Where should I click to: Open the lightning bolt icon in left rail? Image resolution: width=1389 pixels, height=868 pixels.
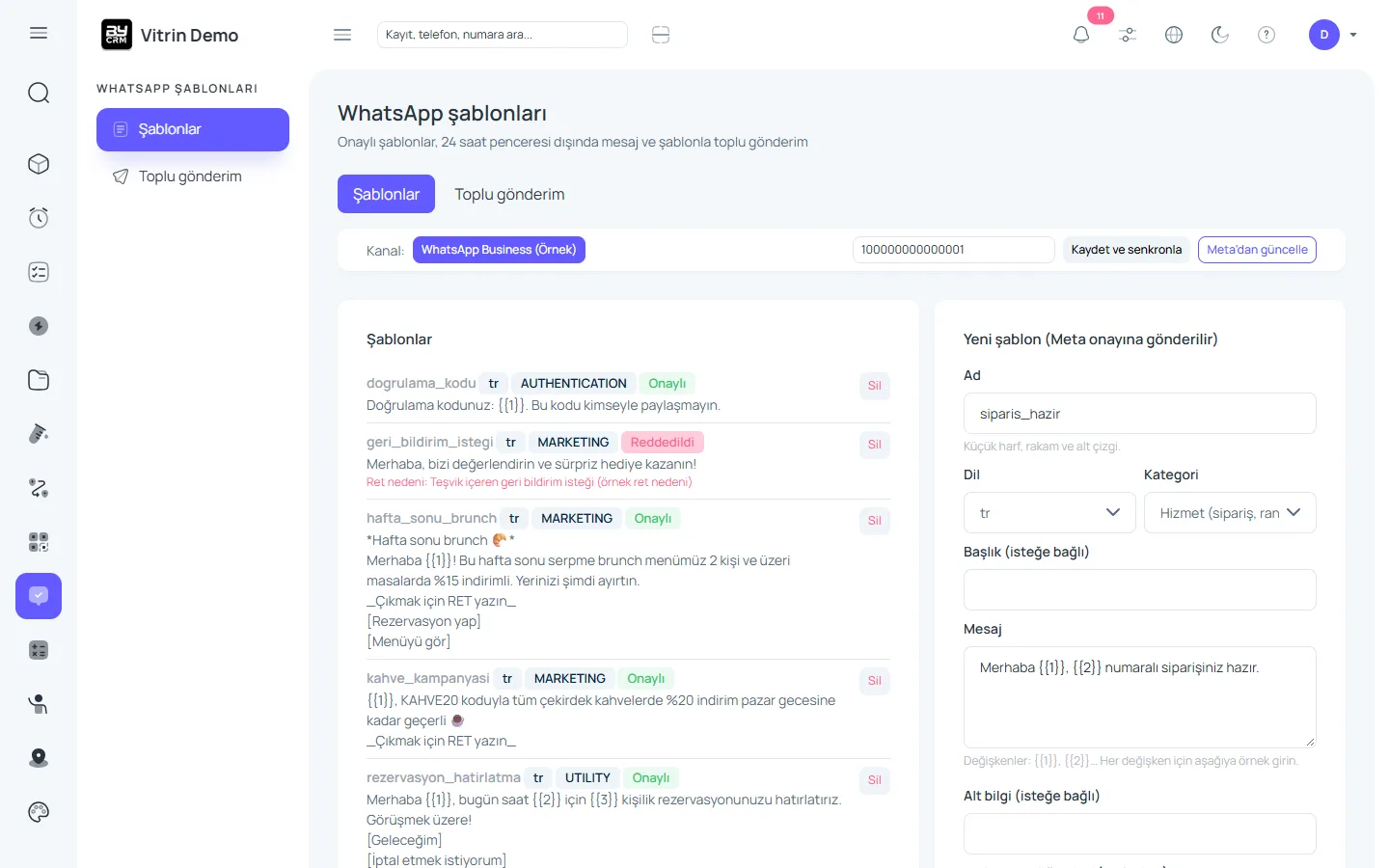39,326
